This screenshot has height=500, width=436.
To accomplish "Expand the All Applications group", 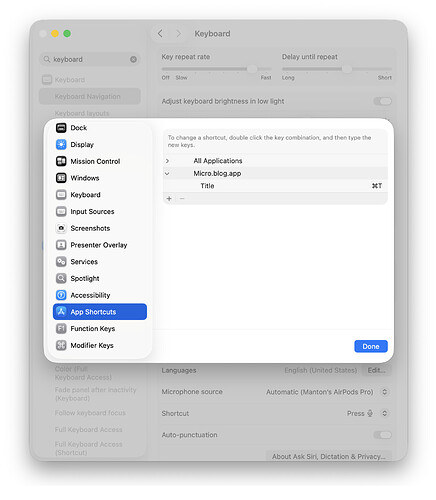I will pos(167,161).
